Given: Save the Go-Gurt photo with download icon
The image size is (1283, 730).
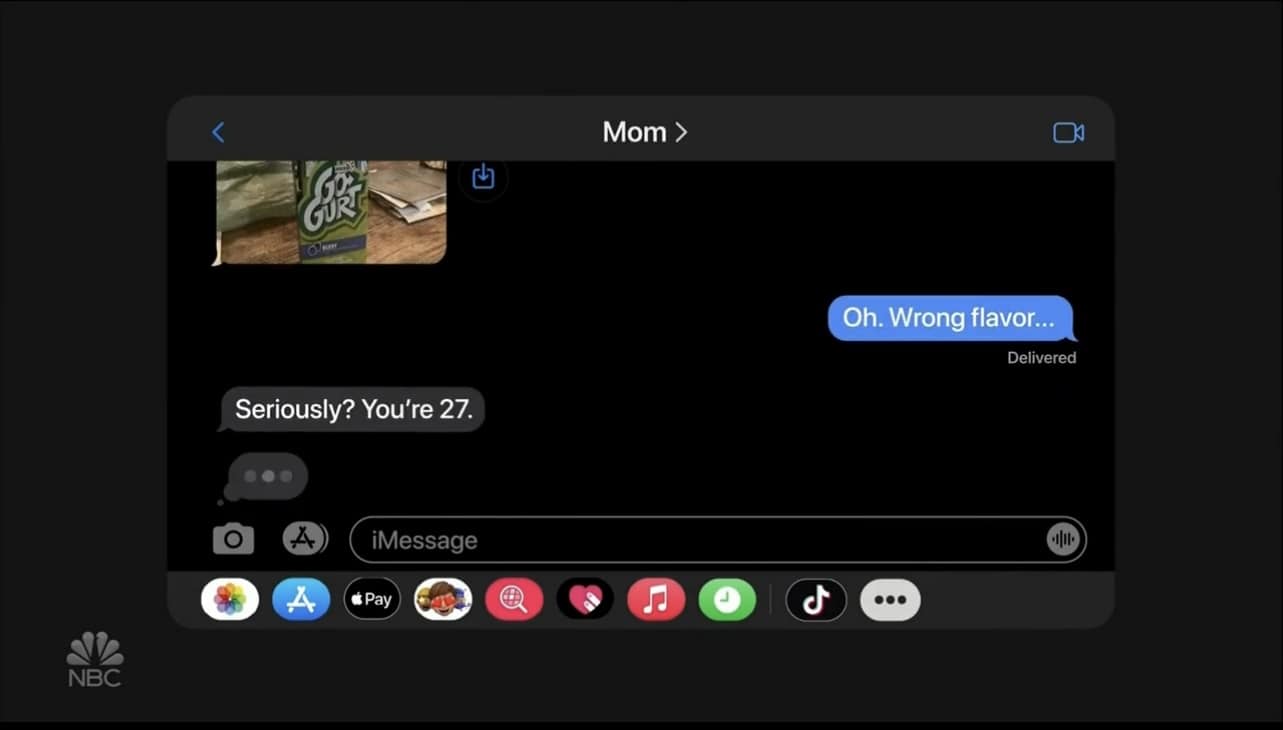Looking at the screenshot, I should (483, 177).
